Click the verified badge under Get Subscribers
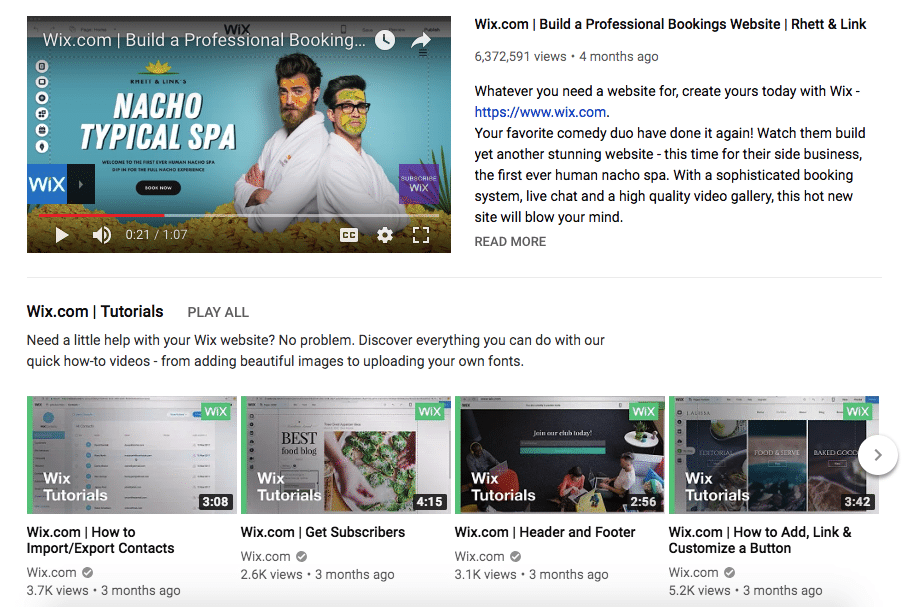The image size is (904, 607). 302,556
